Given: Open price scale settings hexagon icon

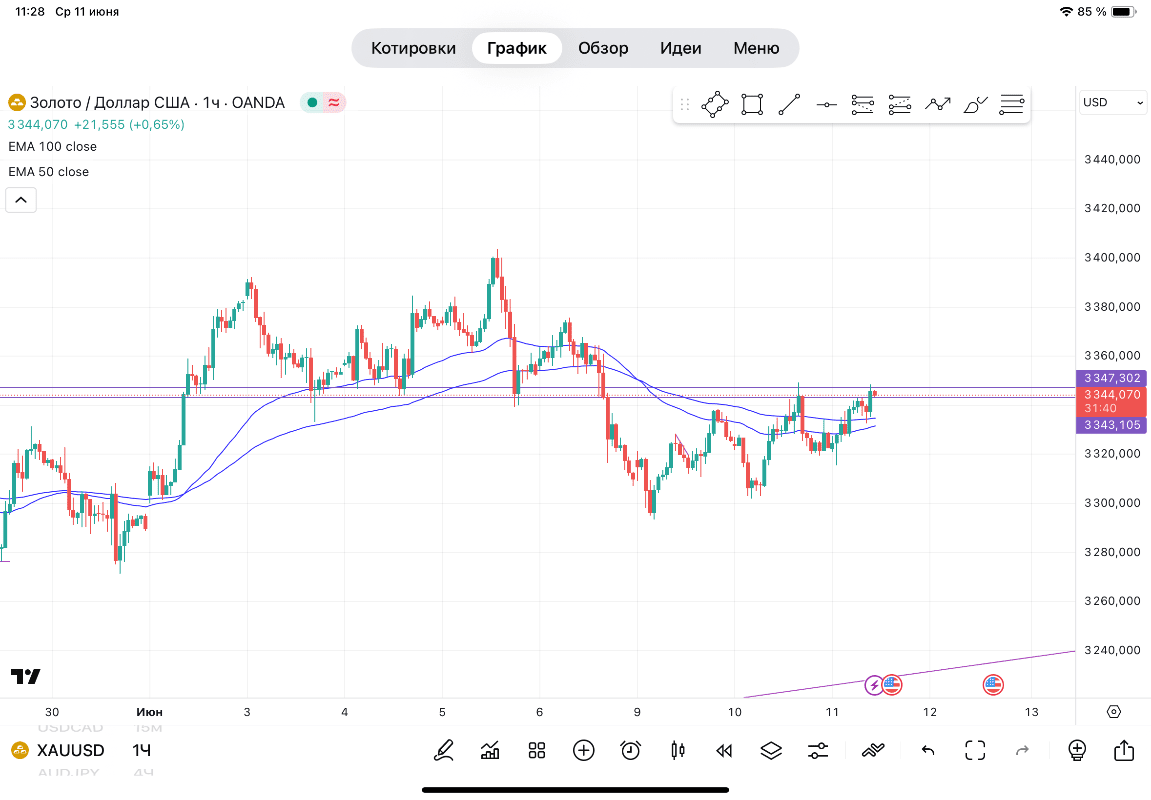Looking at the screenshot, I should pos(1114,712).
